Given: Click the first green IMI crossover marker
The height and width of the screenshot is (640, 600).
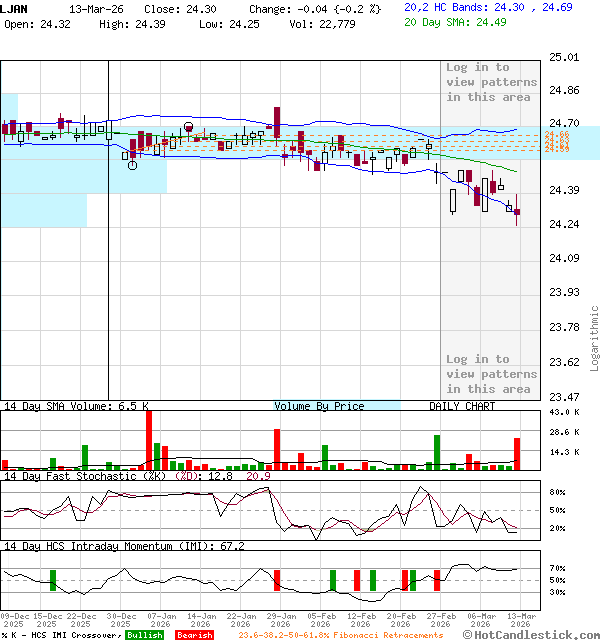Looking at the screenshot, I should pos(52,580).
